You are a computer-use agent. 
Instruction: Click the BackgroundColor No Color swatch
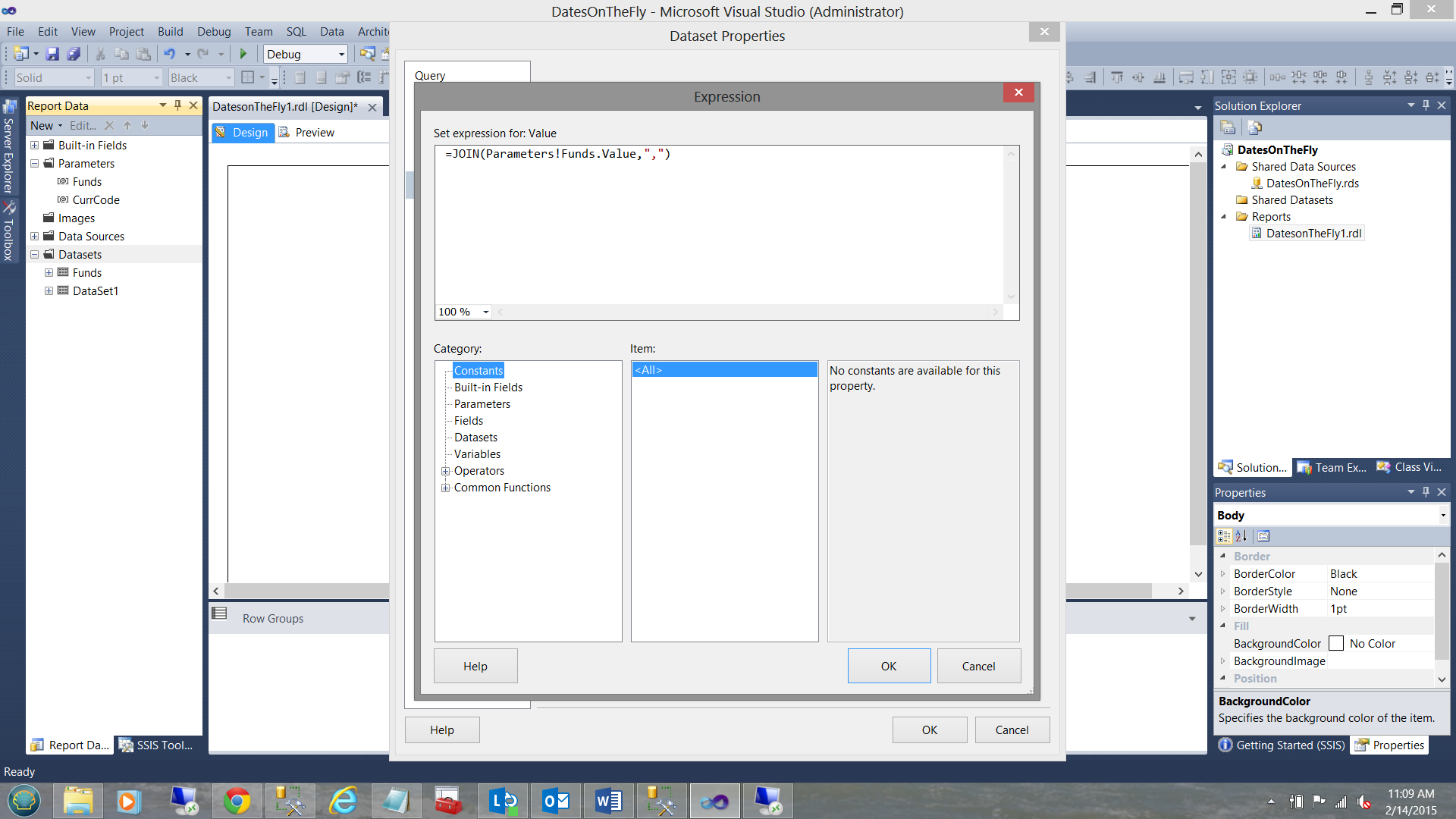[1336, 644]
